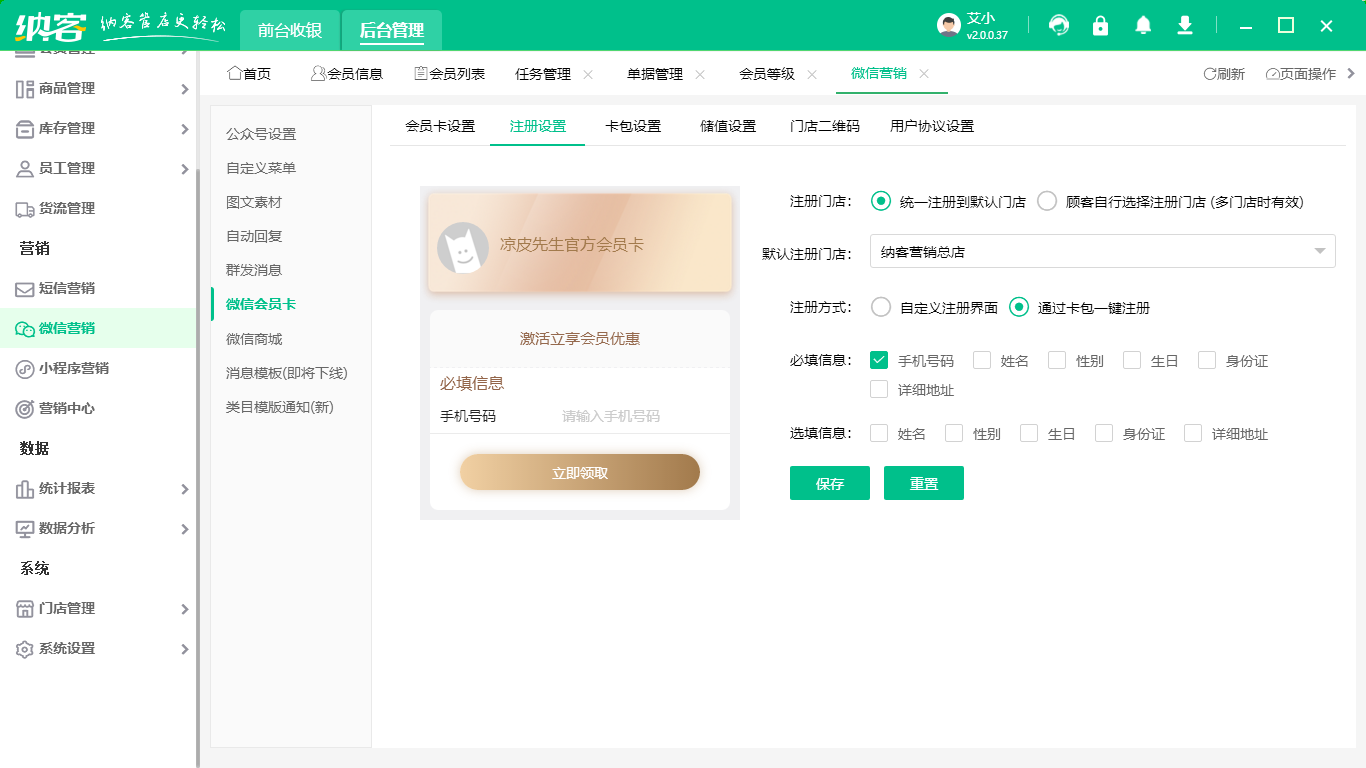
Task: Open the notification bell icon
Action: pyautogui.click(x=1142, y=25)
